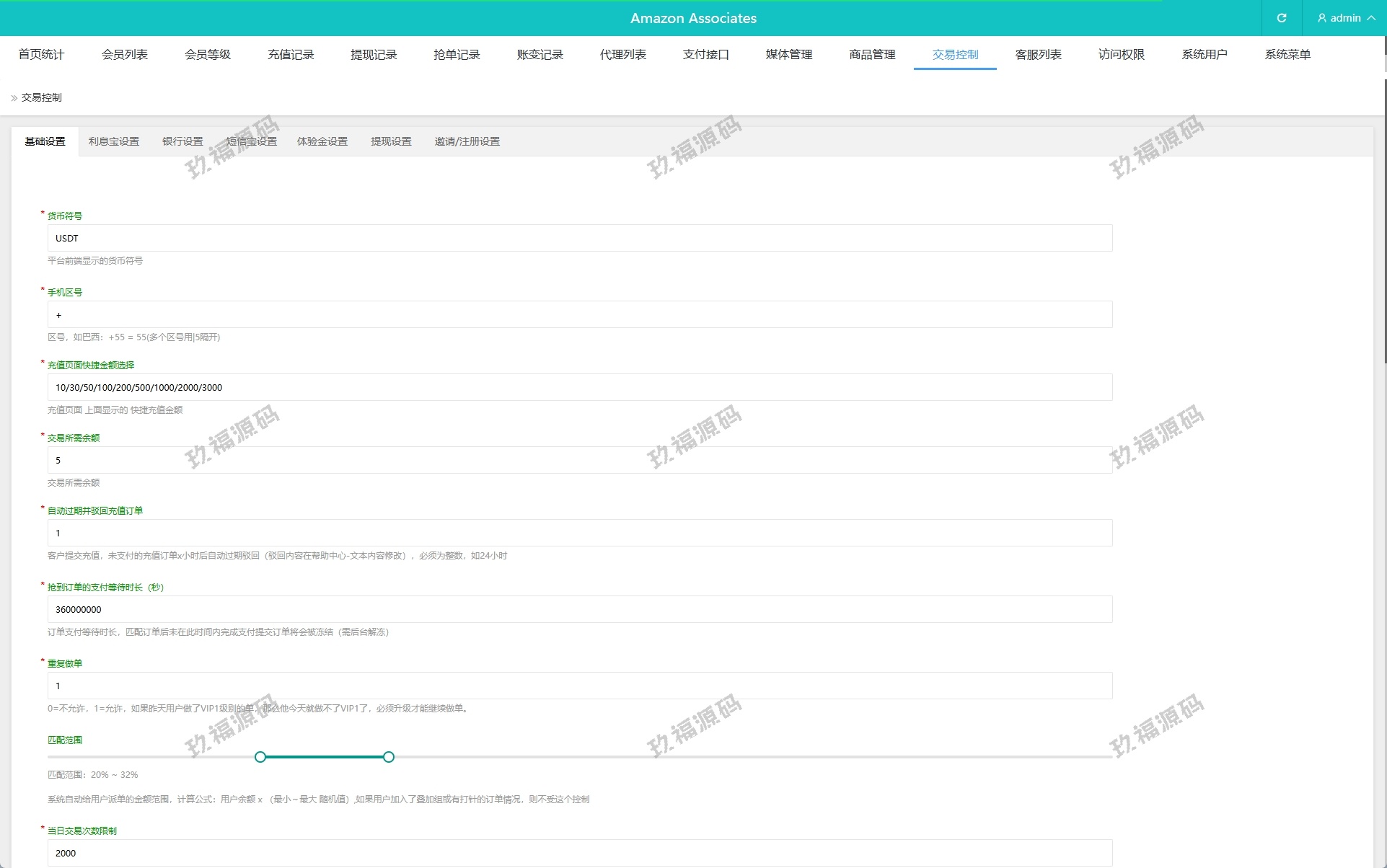This screenshot has height=868, width=1387.
Task: Click 充值页面快捷金额选择 input field
Action: [579, 388]
